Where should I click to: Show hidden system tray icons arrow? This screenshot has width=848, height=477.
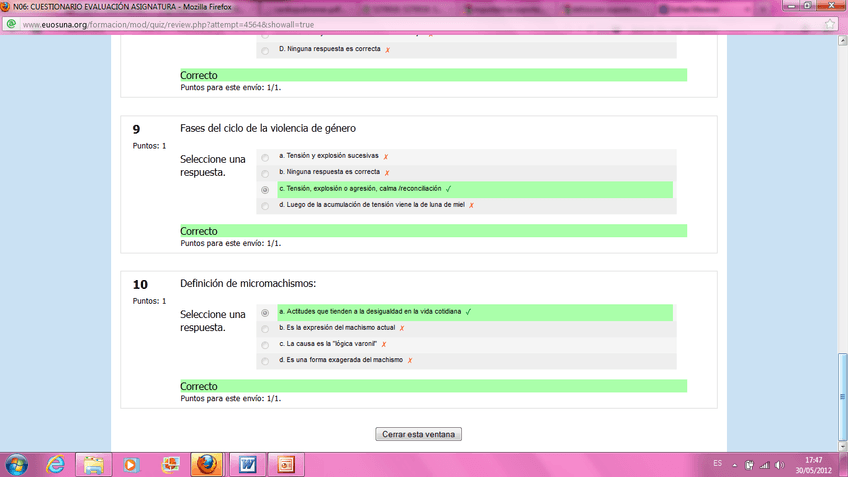tap(735, 465)
